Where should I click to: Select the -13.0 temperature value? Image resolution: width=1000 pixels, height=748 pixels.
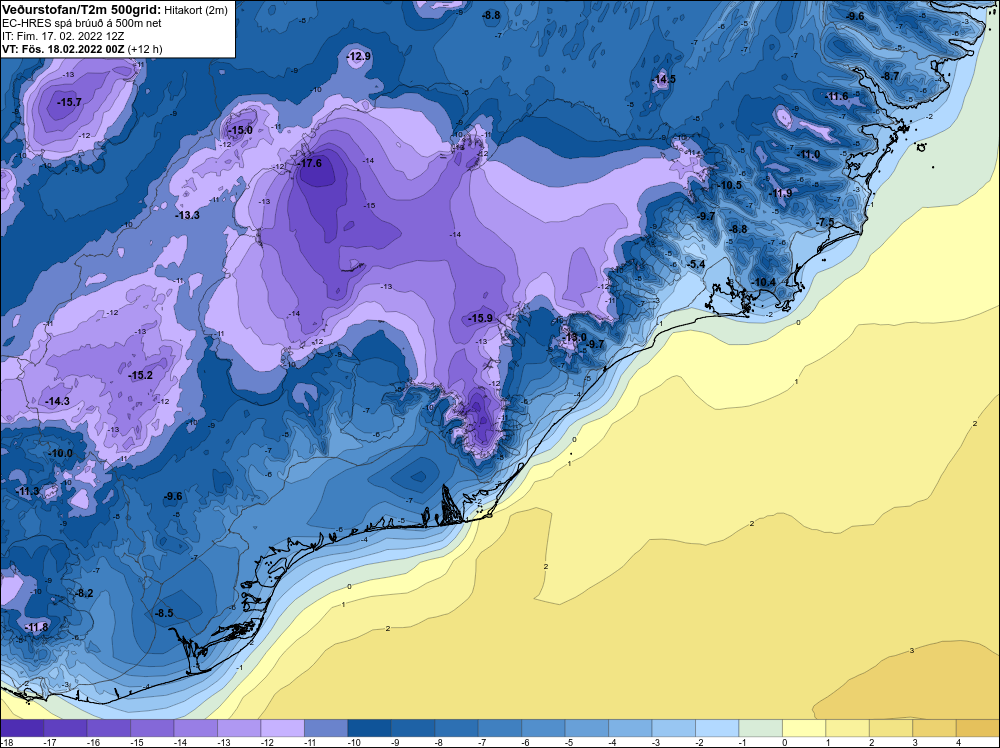pos(574,337)
